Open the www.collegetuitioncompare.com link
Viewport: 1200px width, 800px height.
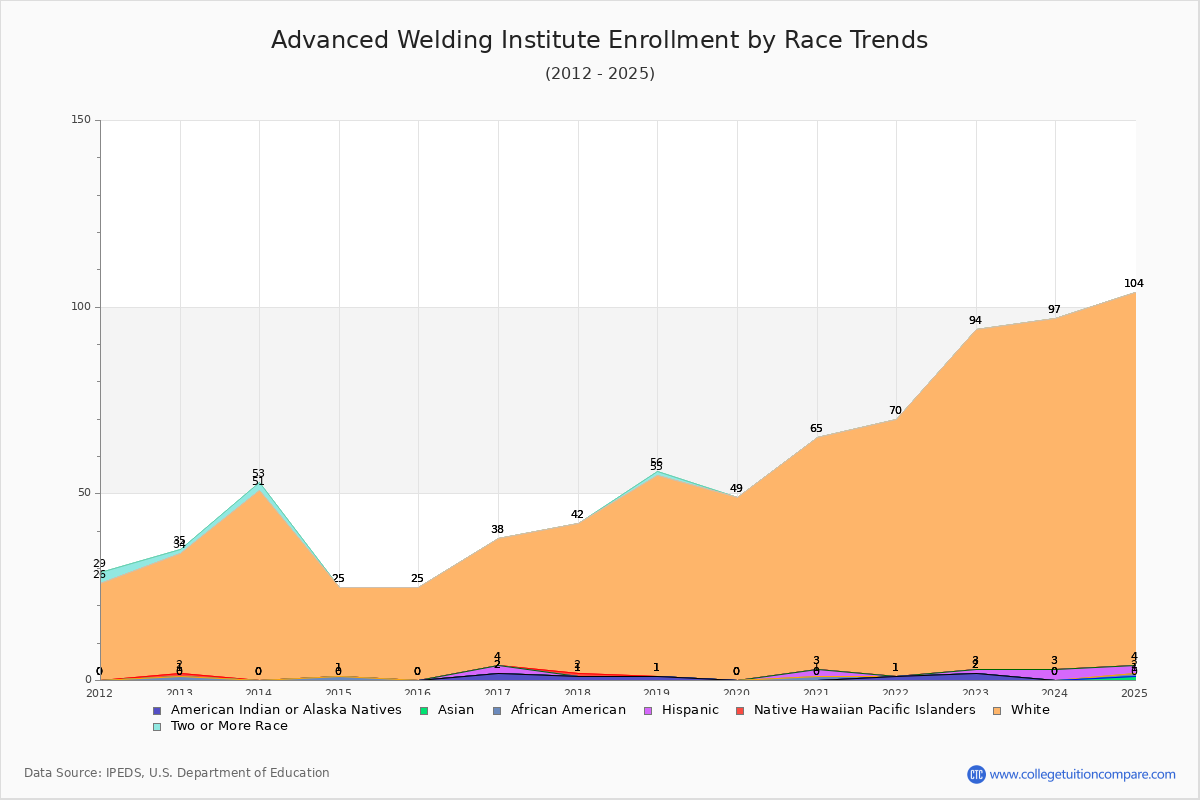1083,774
